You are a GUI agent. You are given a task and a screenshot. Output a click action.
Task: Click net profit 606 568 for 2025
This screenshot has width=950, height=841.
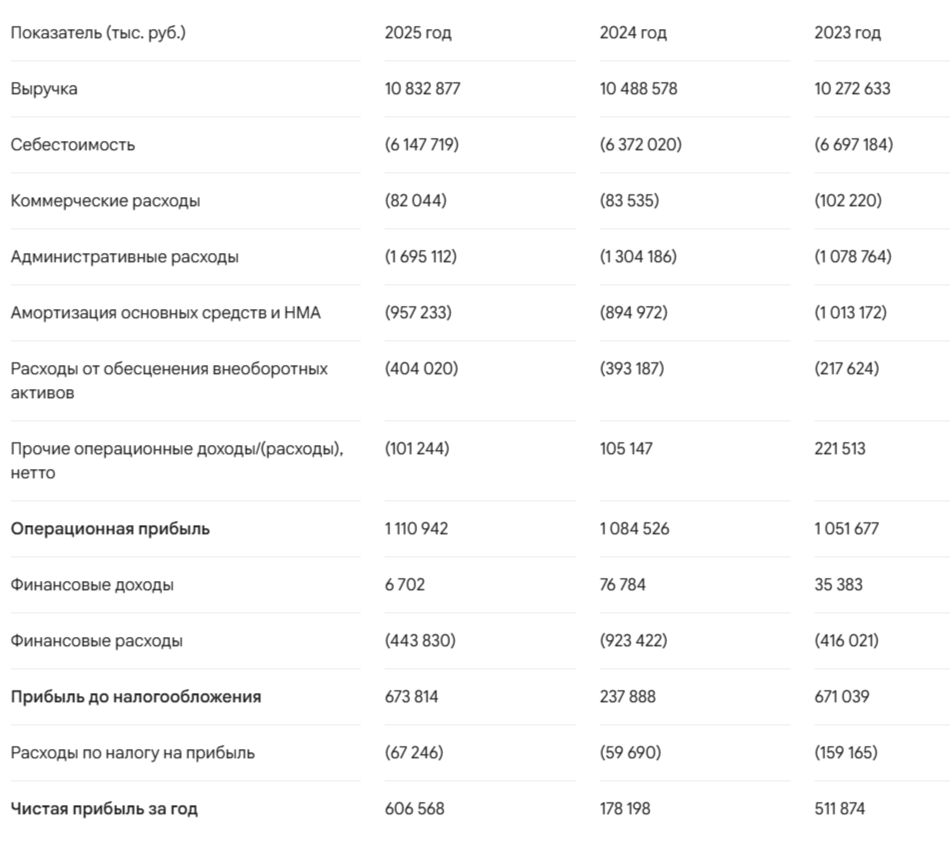(414, 809)
